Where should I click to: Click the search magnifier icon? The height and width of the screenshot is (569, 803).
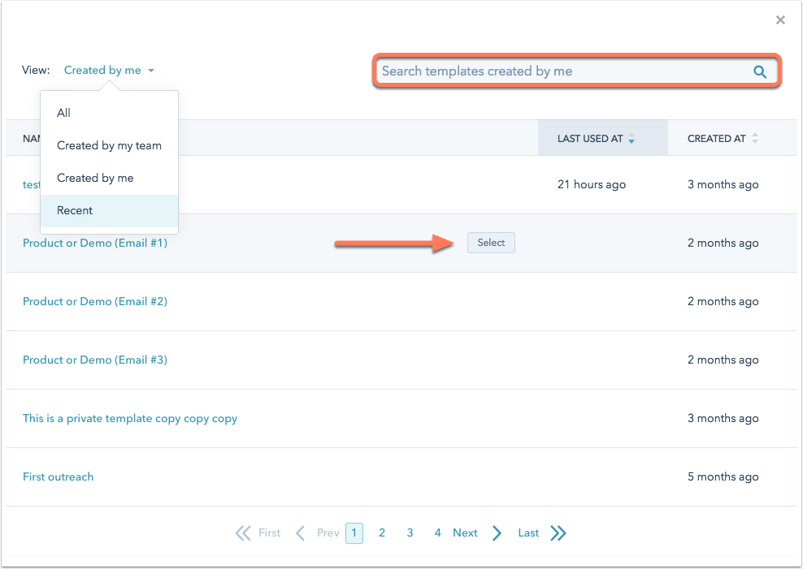click(760, 72)
